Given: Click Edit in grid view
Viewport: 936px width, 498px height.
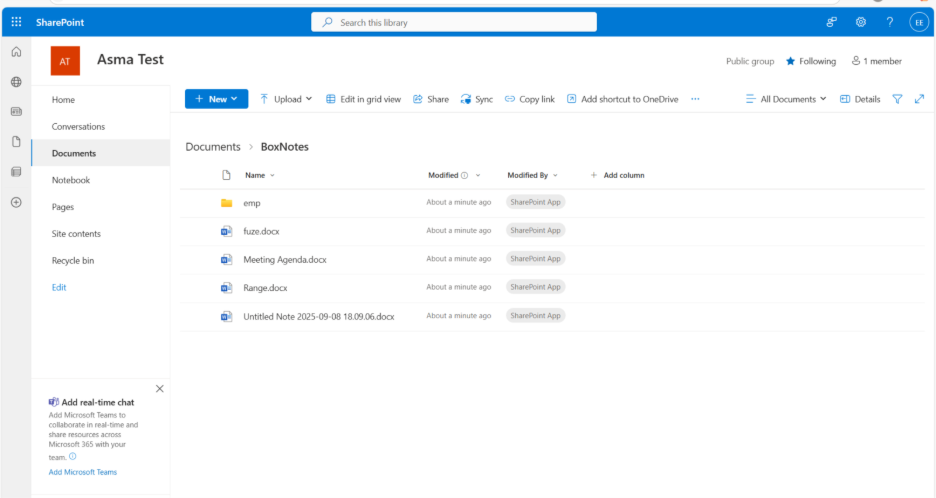Looking at the screenshot, I should [x=363, y=99].
